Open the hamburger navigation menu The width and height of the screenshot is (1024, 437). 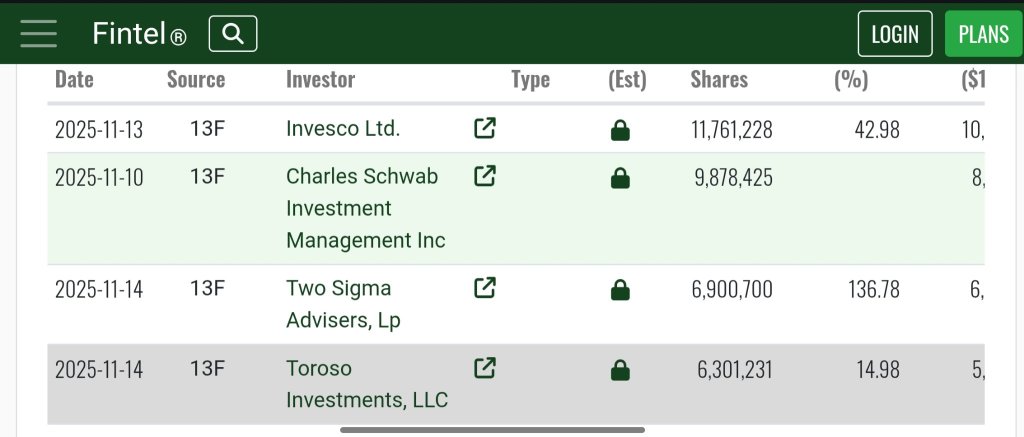(x=39, y=34)
